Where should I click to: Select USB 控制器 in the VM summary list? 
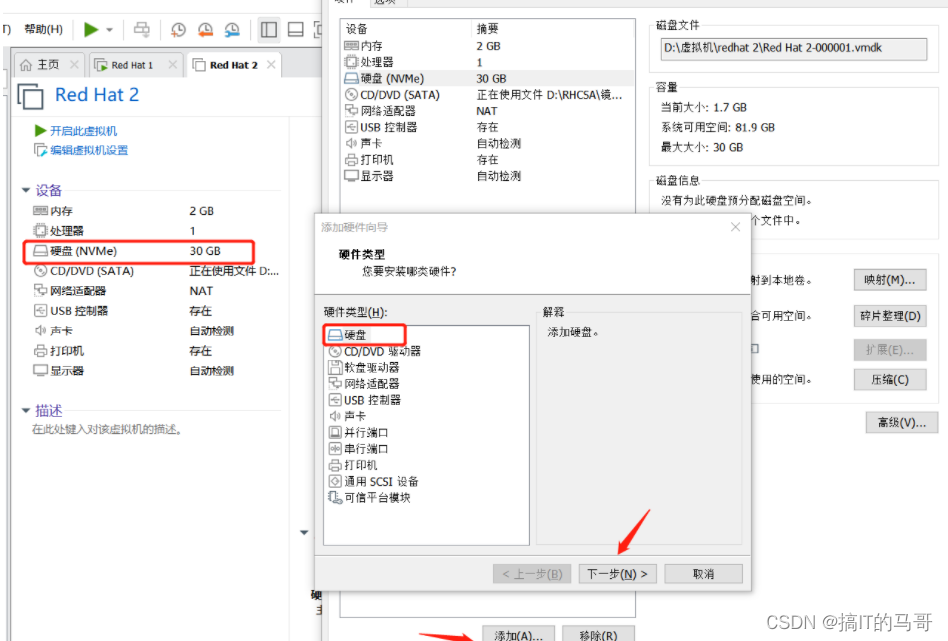(x=156, y=311)
